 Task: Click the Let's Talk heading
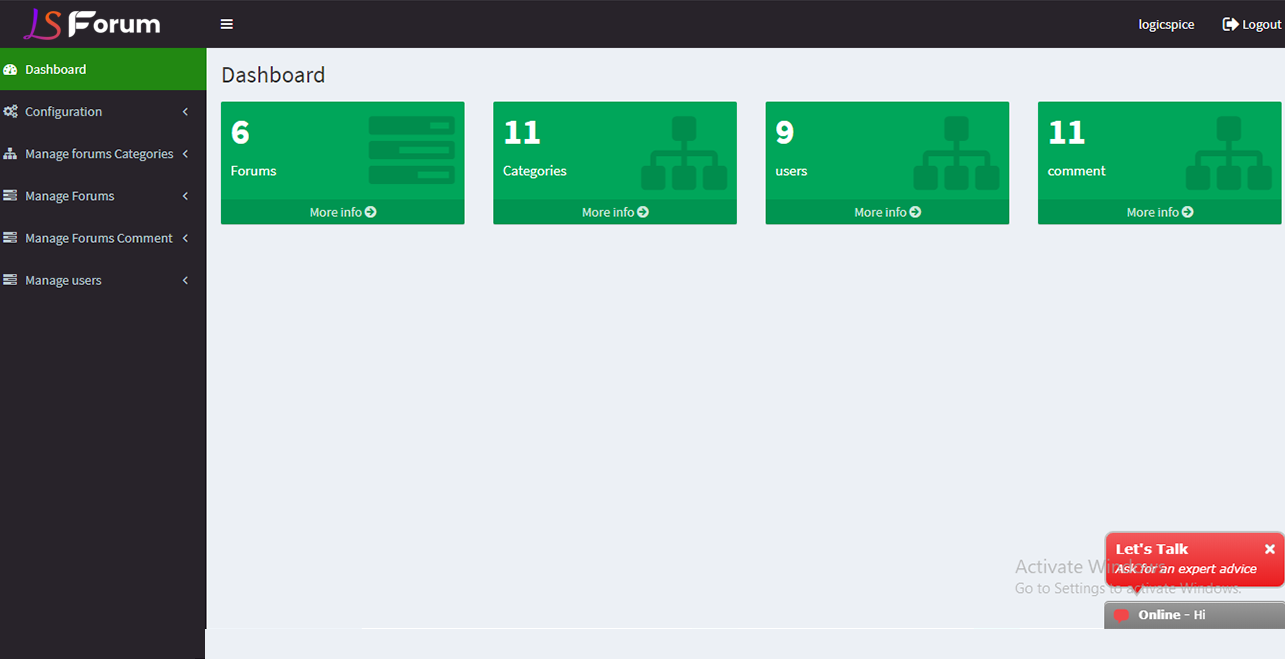click(1152, 549)
